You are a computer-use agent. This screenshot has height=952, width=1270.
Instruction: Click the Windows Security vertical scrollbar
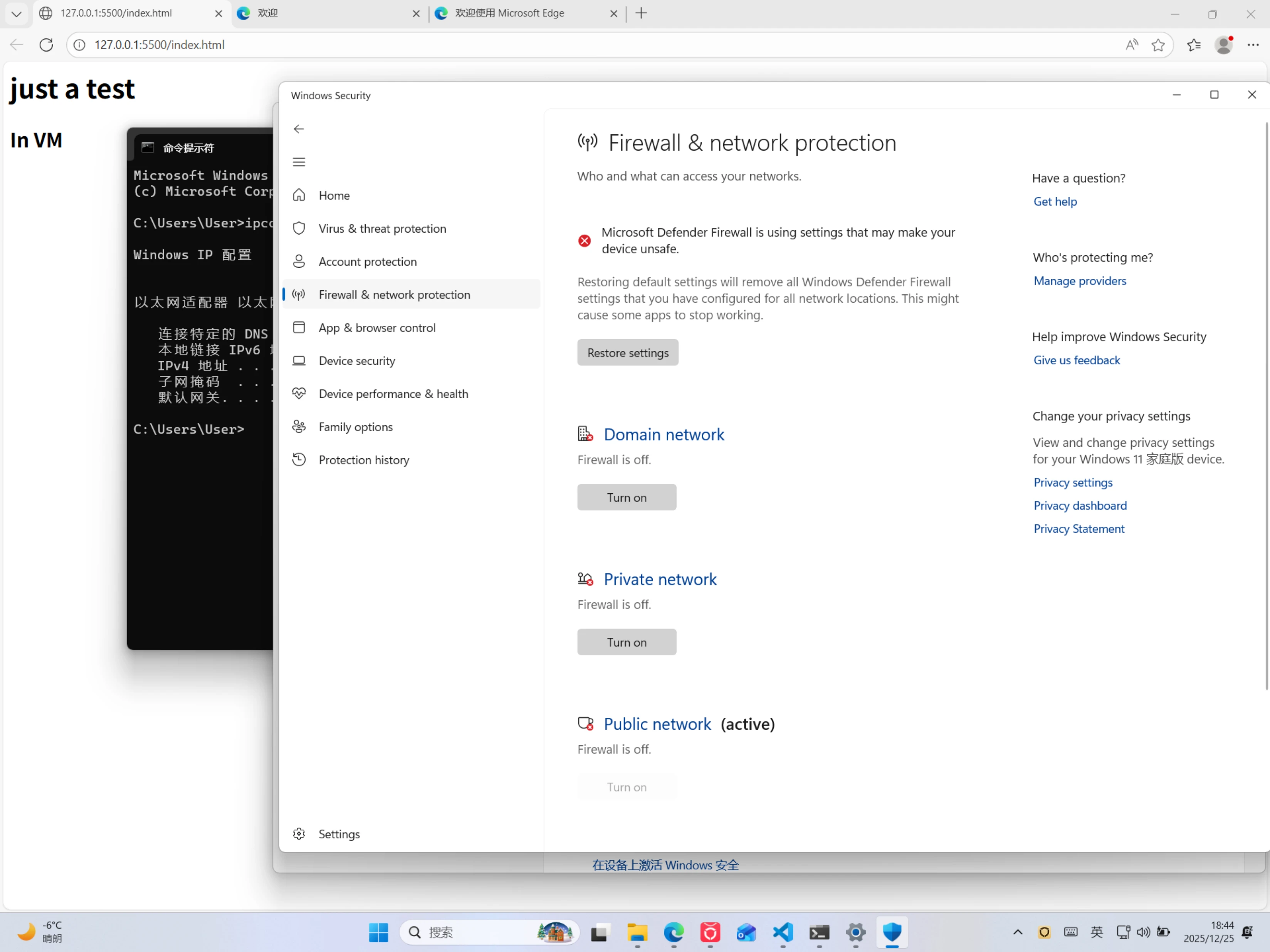pyautogui.click(x=1266, y=402)
